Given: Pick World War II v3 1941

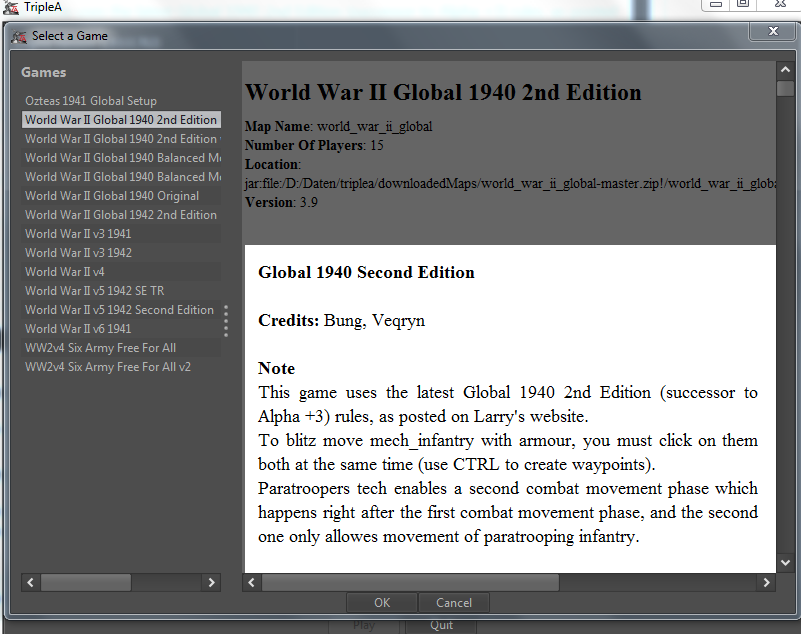Looking at the screenshot, I should 121,233.
